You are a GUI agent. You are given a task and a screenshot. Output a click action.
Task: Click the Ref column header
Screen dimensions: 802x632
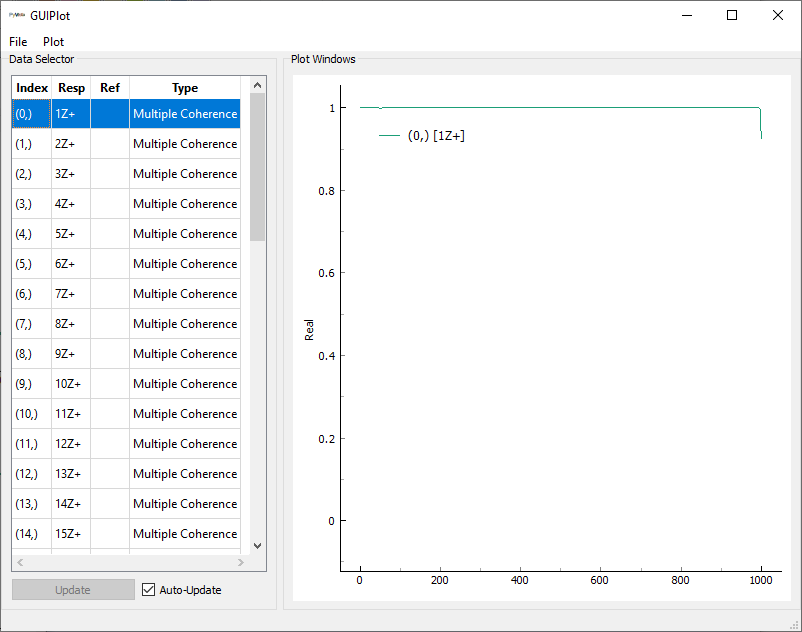click(110, 87)
